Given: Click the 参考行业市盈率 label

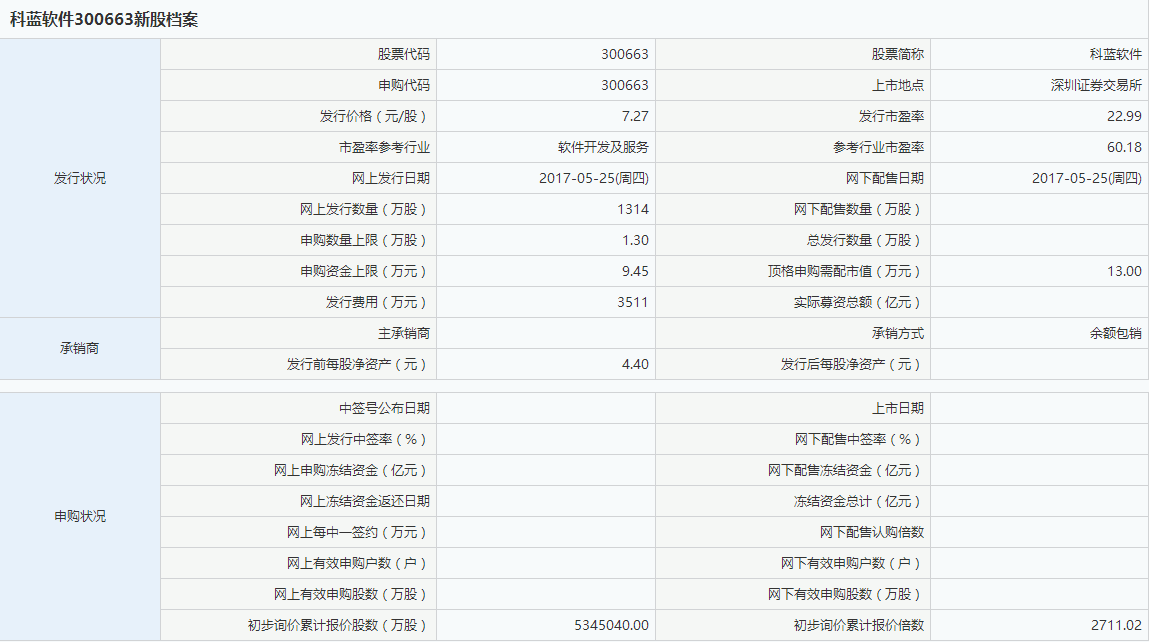Looking at the screenshot, I should click(x=878, y=147).
